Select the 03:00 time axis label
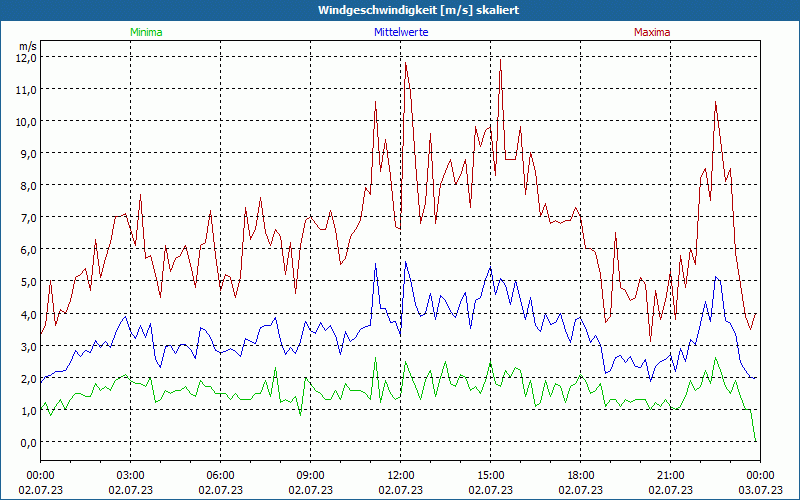800x500 pixels. (x=130, y=475)
